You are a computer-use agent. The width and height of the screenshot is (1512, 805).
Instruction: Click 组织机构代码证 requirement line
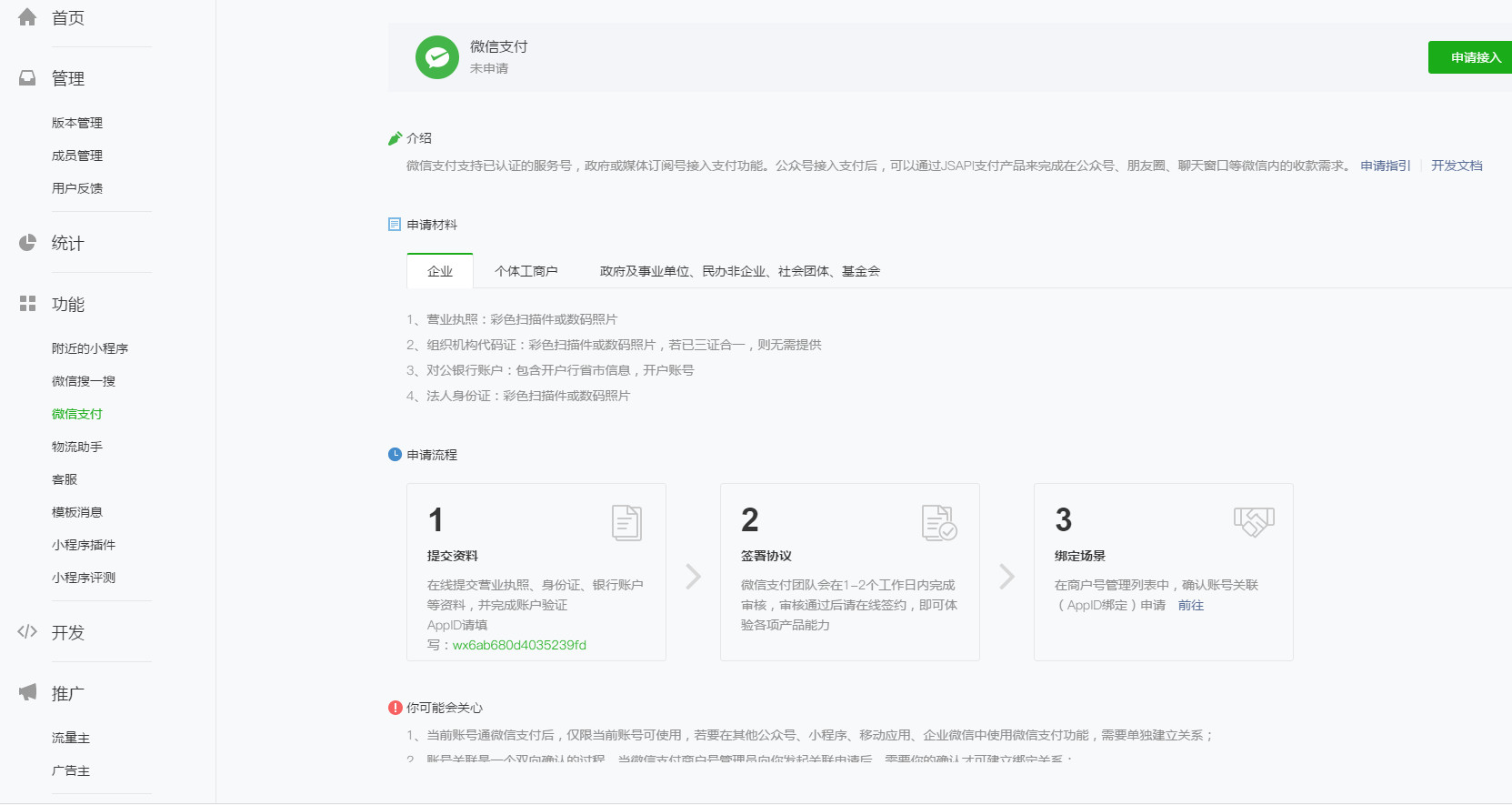click(x=614, y=345)
